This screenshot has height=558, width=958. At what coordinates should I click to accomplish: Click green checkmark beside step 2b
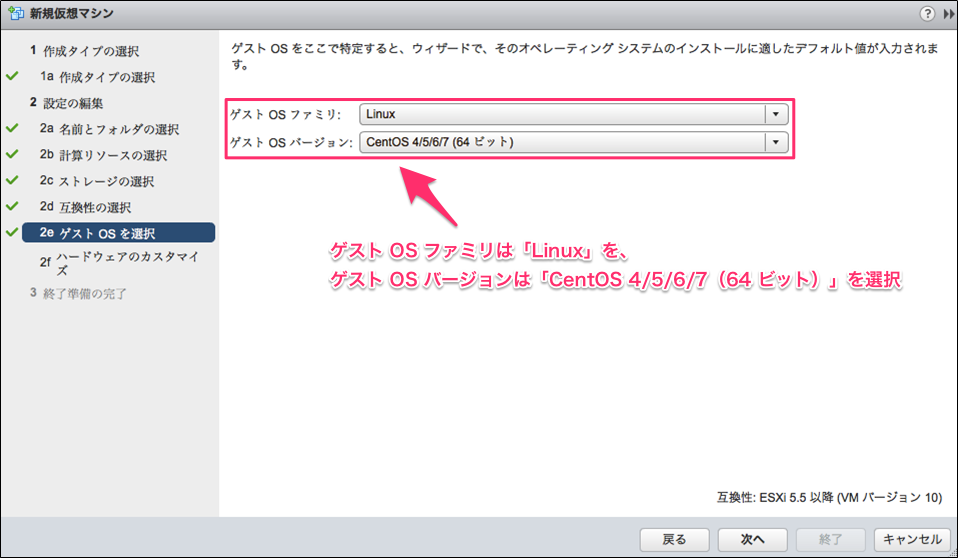tap(12, 154)
